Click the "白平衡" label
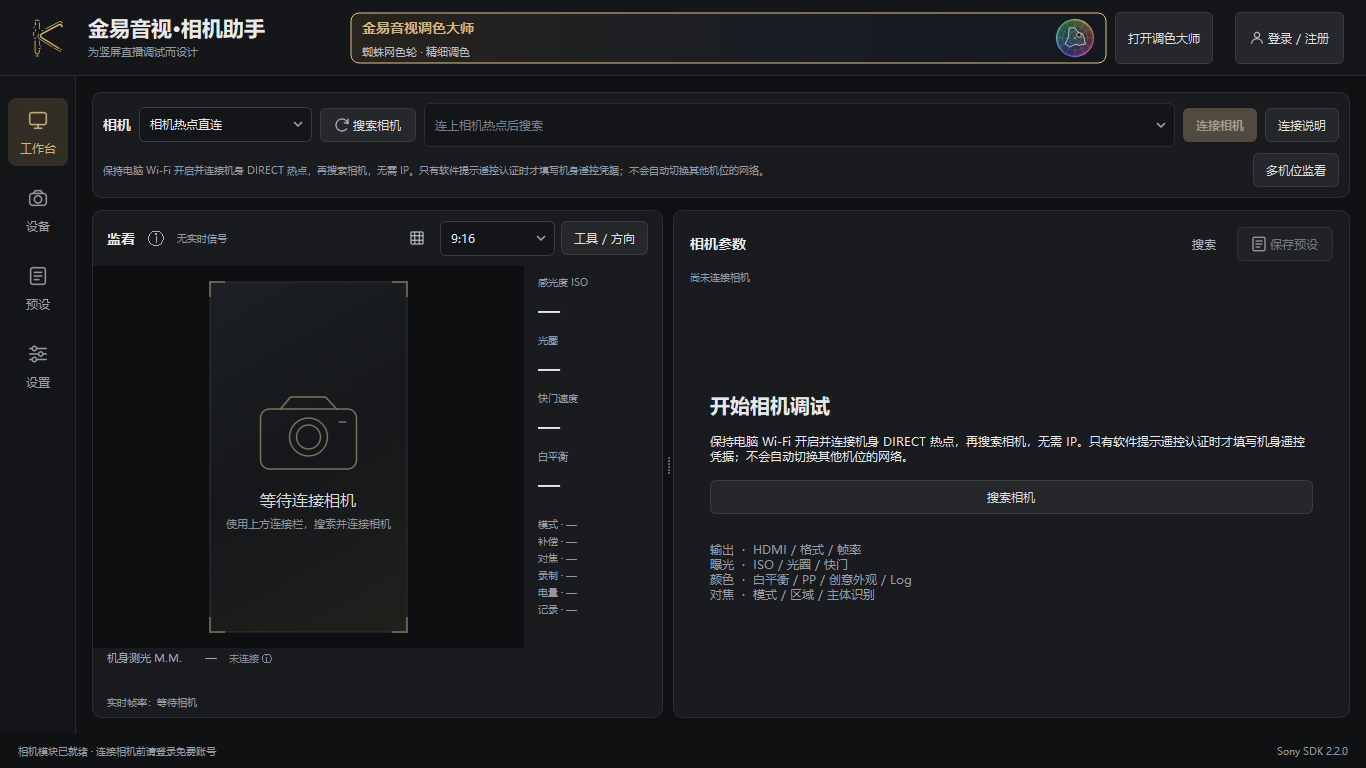 click(553, 456)
